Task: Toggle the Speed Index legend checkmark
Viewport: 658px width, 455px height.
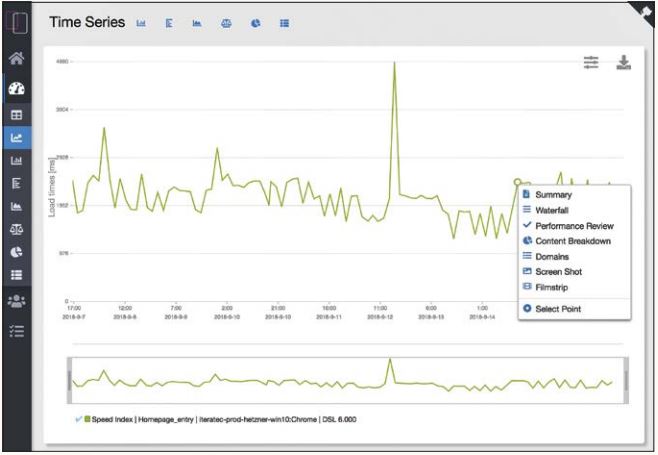Action: tap(79, 419)
